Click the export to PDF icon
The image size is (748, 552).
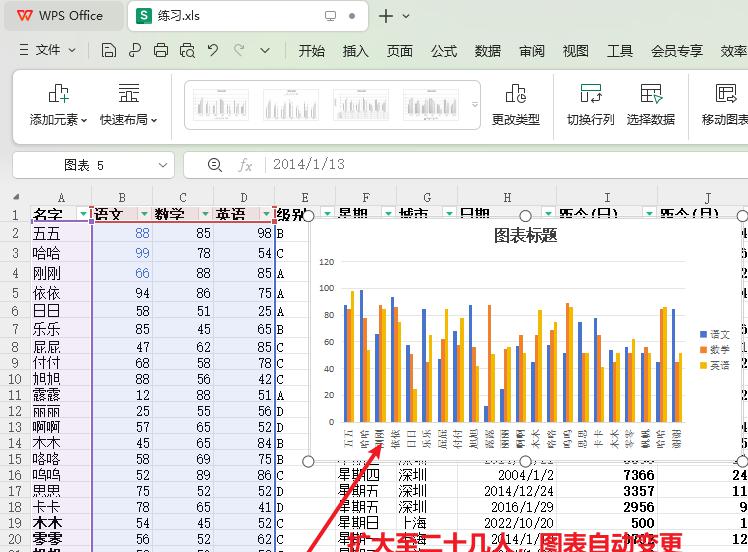(x=135, y=50)
